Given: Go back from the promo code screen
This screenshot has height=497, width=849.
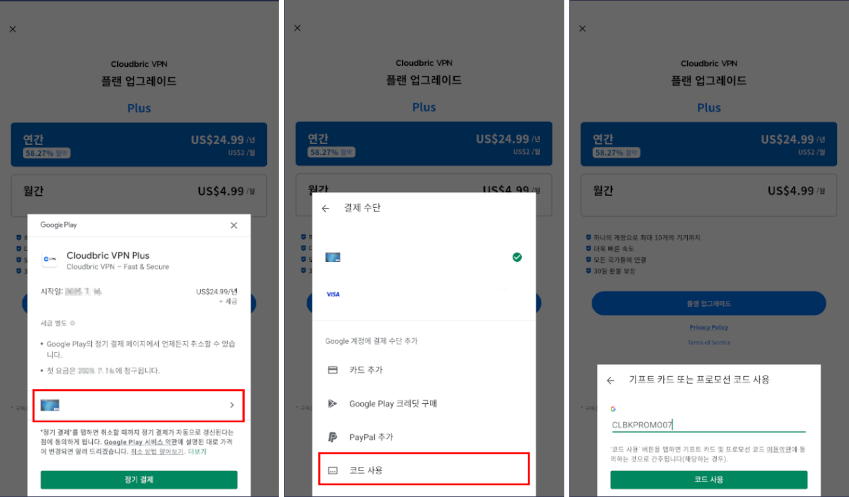Looking at the screenshot, I should pos(611,381).
